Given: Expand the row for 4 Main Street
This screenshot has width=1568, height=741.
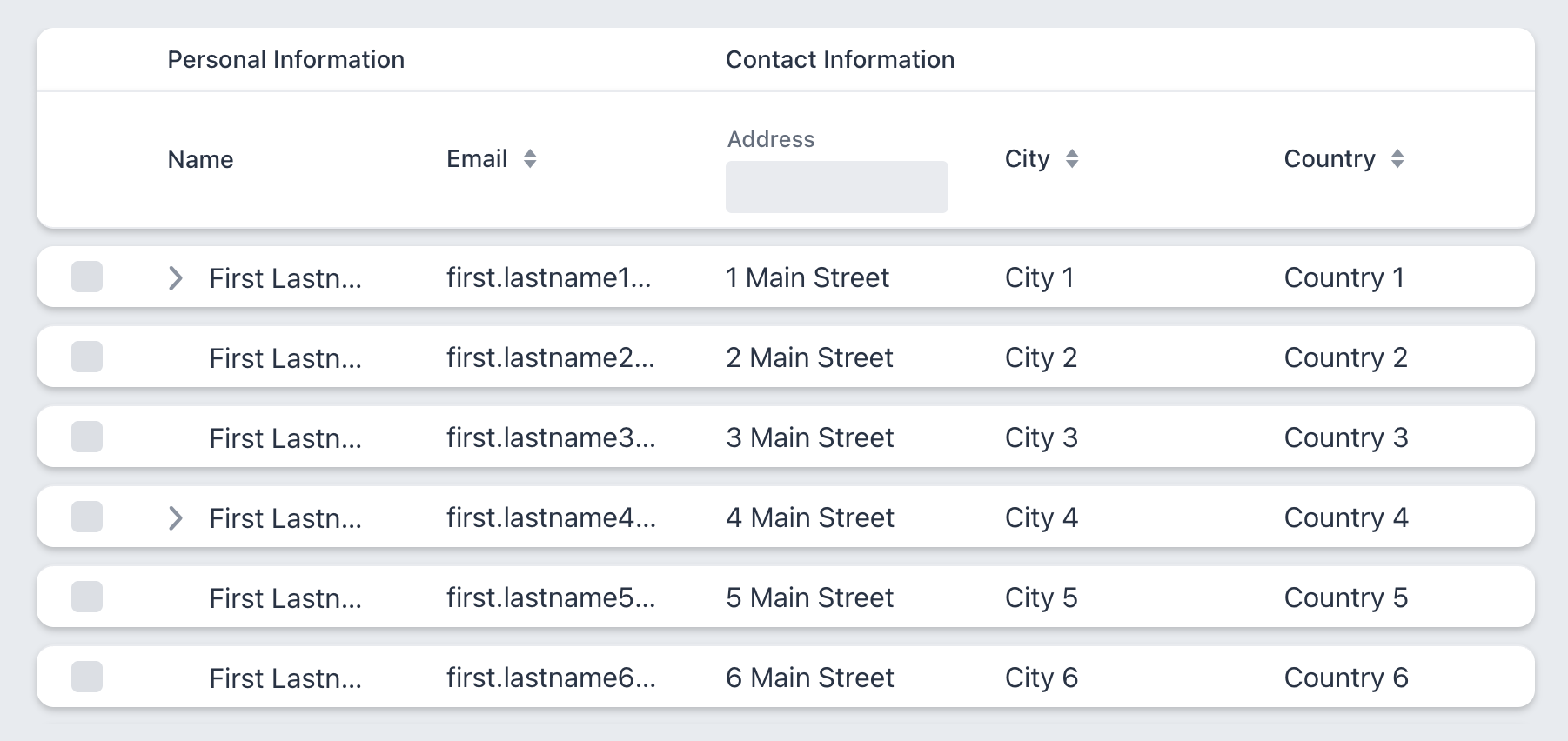Looking at the screenshot, I should pos(175,518).
